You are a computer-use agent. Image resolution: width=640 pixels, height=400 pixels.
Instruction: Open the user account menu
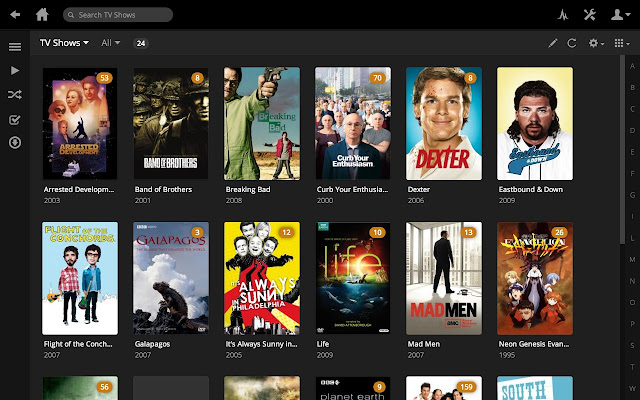click(619, 15)
